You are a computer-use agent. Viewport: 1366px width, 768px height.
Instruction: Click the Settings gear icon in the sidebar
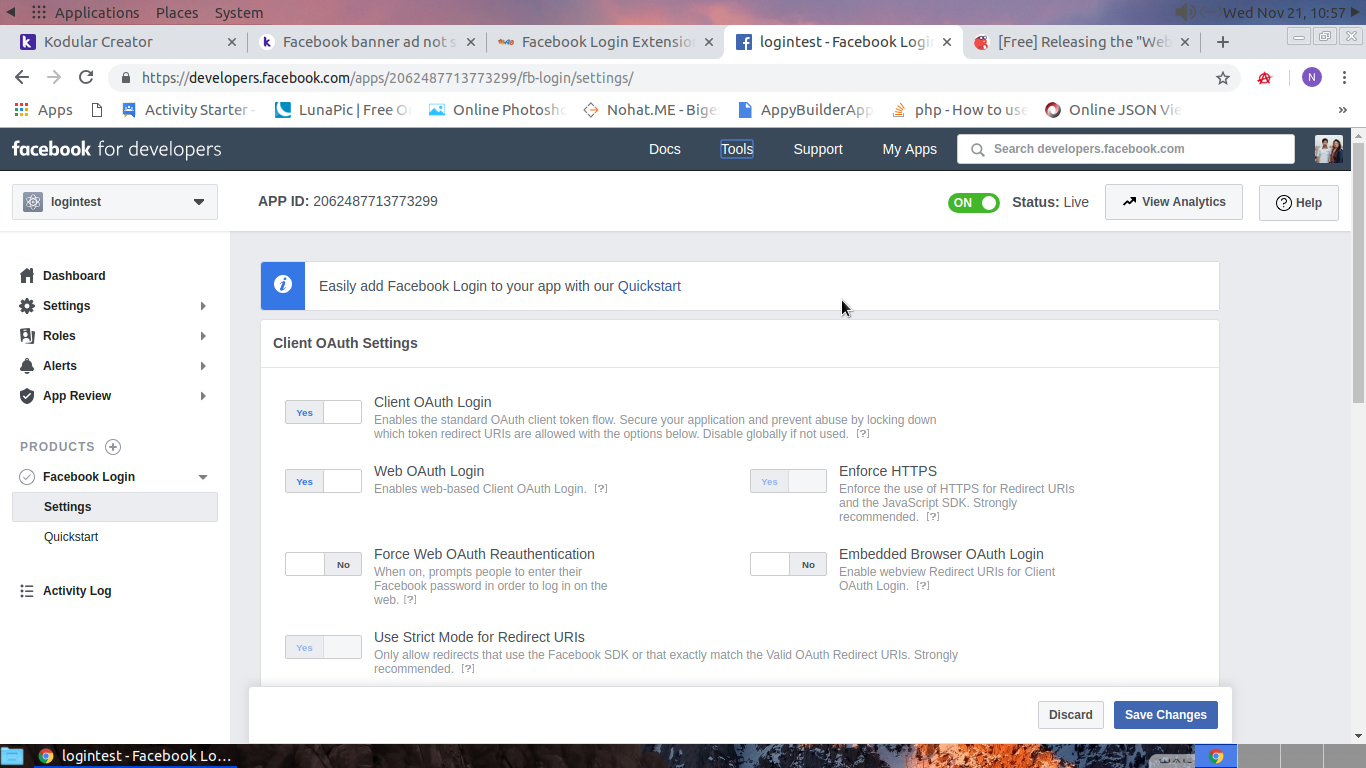[27, 305]
